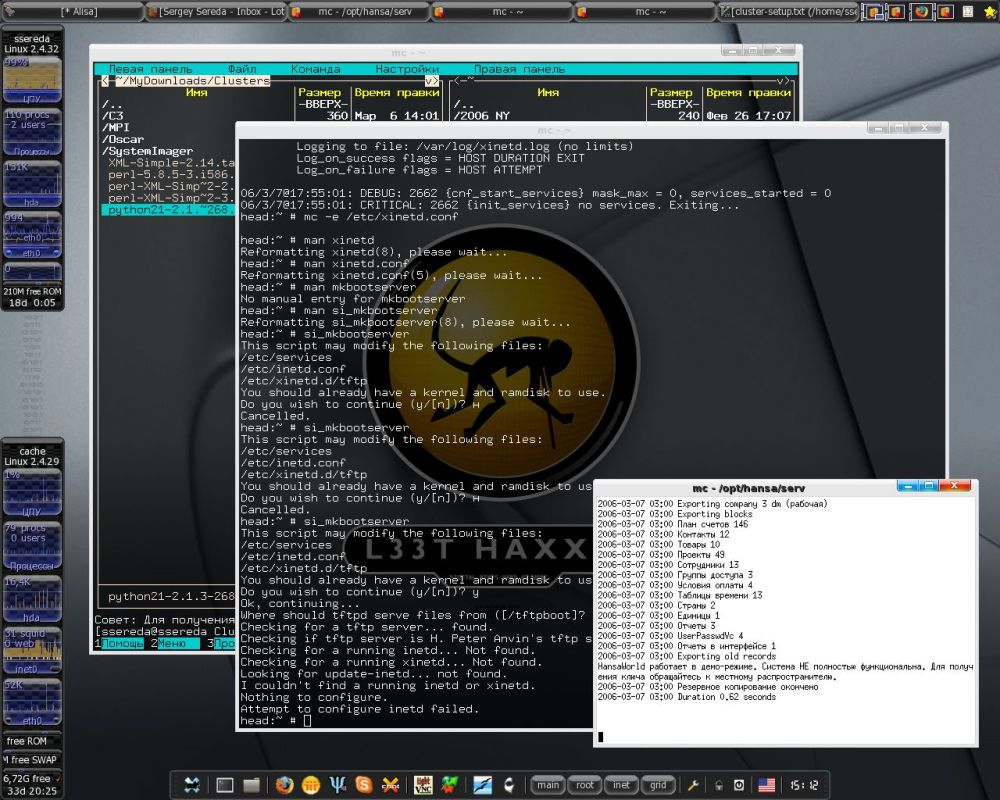Switch to the grid desktop button
Image resolution: width=1000 pixels, height=800 pixels.
tap(659, 785)
